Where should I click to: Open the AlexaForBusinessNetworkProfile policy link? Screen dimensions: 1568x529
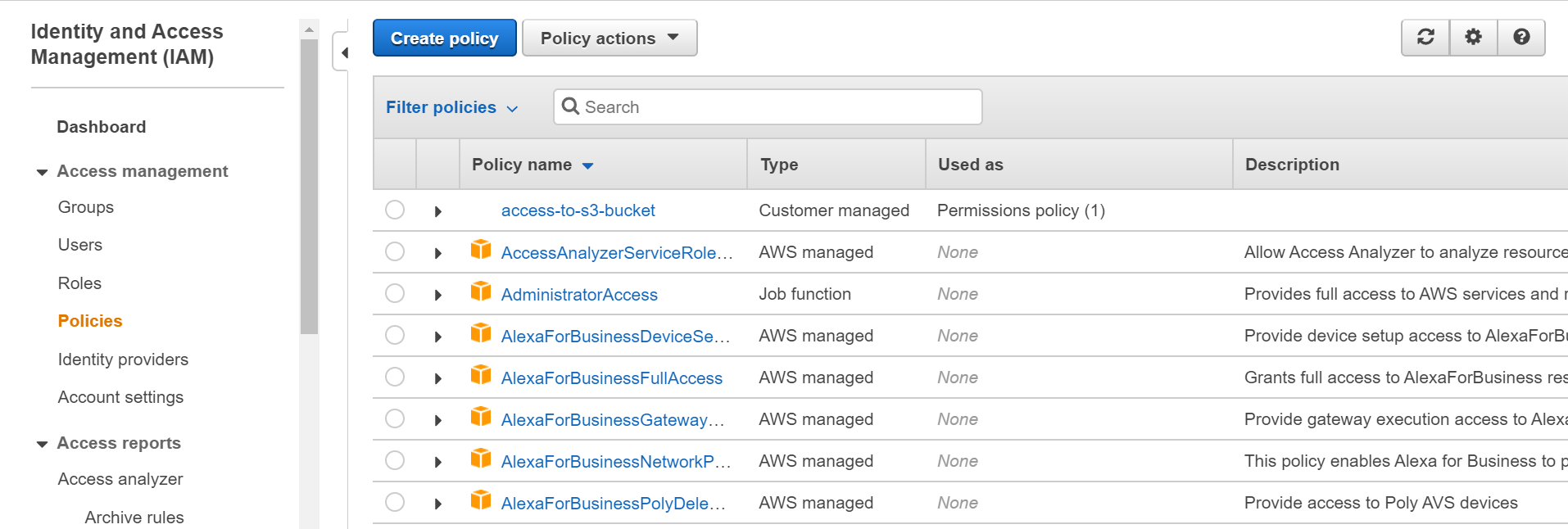[x=616, y=462]
